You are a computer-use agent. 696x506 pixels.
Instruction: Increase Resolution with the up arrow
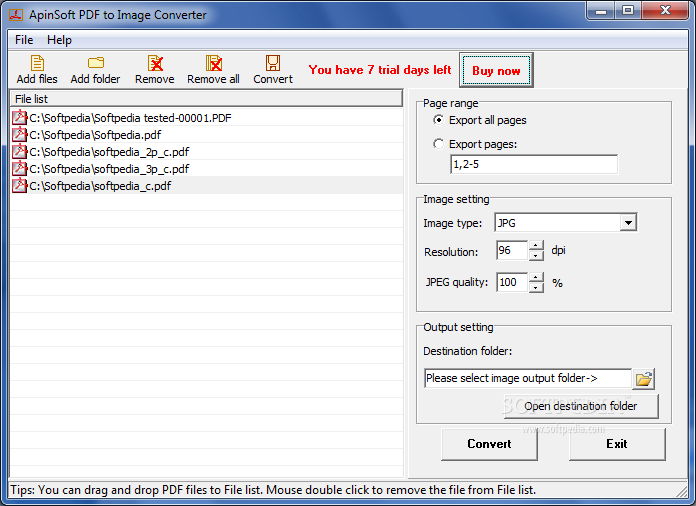point(536,245)
